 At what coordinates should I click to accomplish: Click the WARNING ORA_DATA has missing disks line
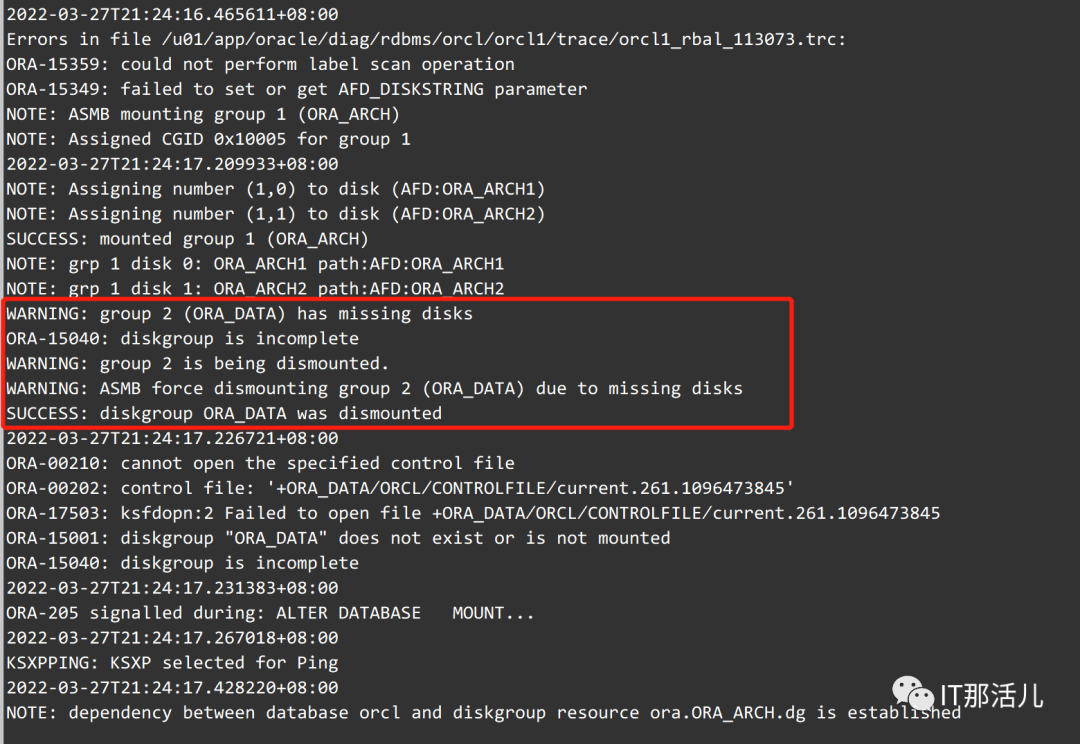coord(240,313)
